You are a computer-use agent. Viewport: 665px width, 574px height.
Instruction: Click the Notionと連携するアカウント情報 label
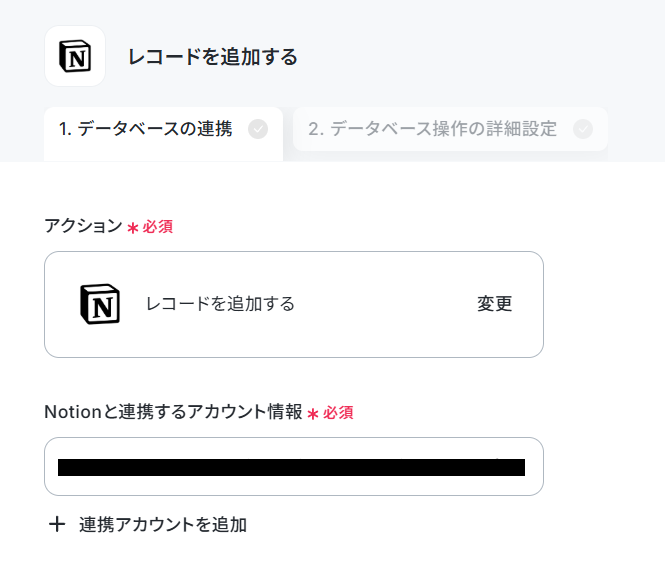[173, 412]
